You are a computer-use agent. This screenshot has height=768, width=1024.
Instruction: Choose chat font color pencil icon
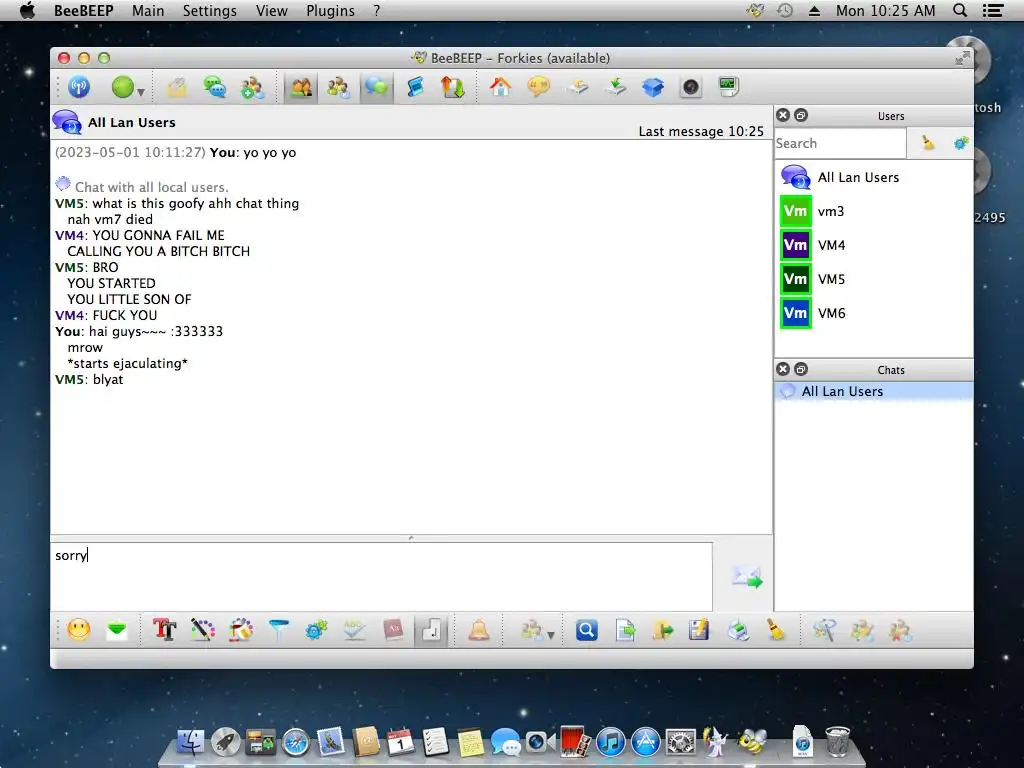click(202, 630)
